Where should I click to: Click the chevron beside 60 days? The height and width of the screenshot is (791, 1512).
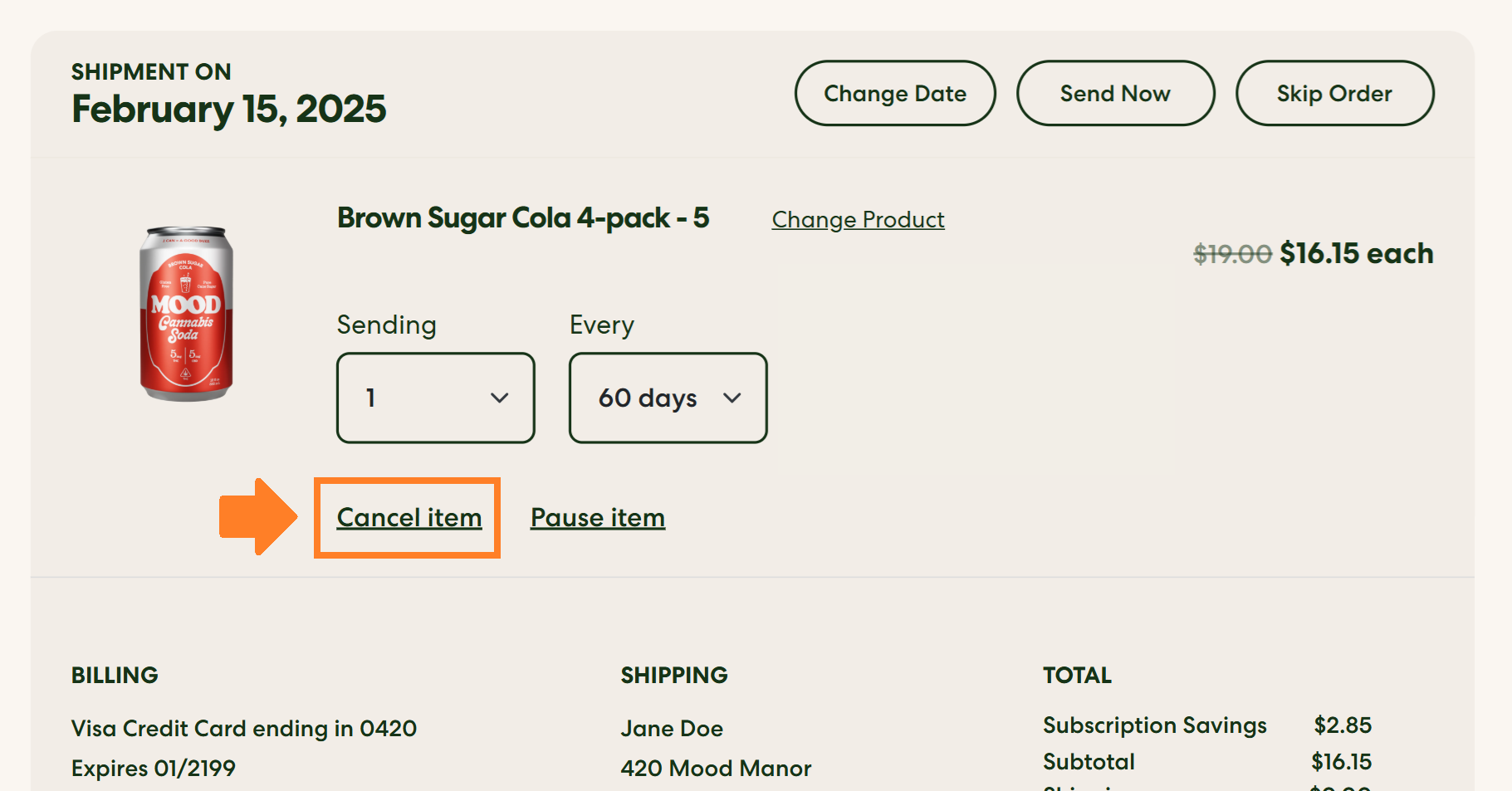pos(732,398)
